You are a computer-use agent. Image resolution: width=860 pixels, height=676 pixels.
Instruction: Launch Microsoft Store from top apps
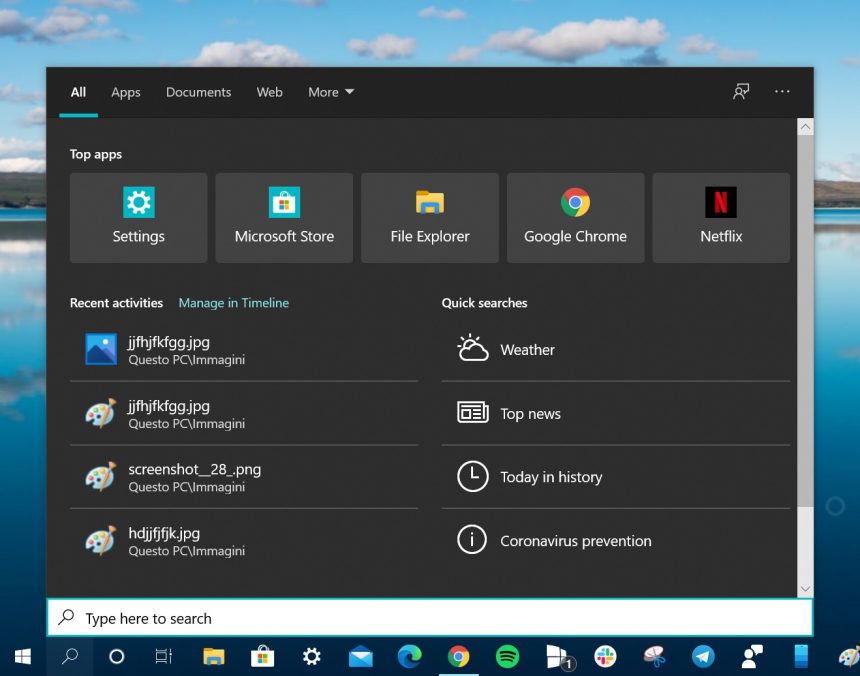[x=284, y=218]
